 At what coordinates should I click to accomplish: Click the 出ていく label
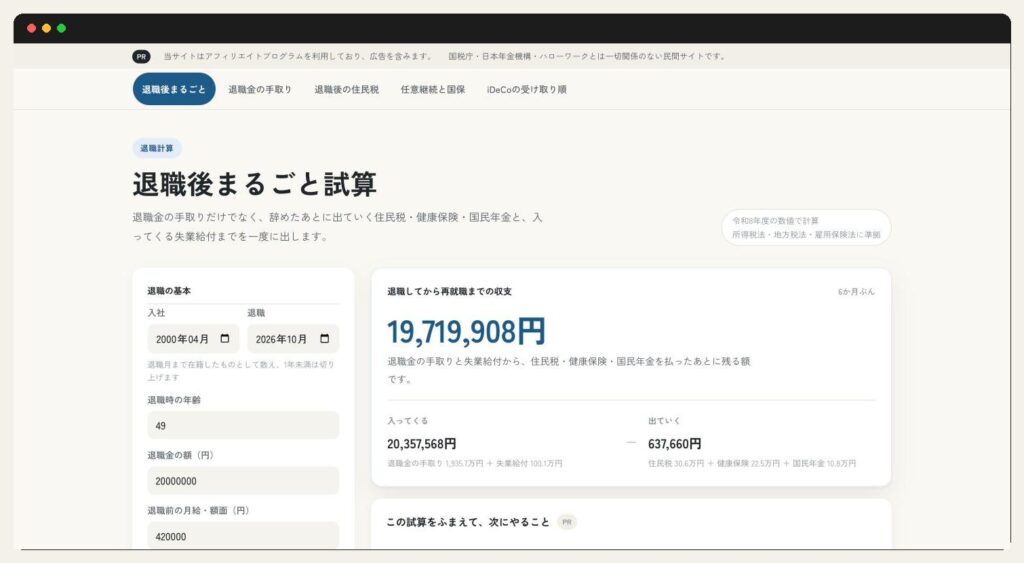(x=664, y=421)
